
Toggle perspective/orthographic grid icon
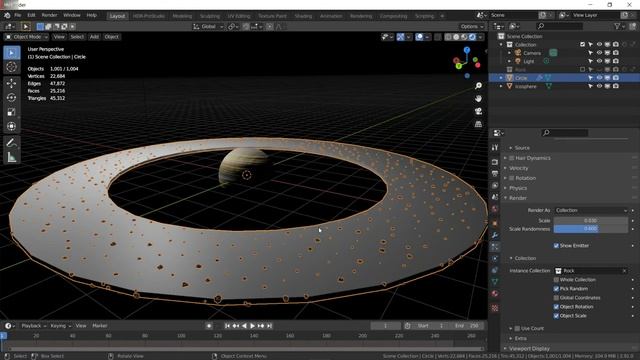pyautogui.click(x=478, y=124)
